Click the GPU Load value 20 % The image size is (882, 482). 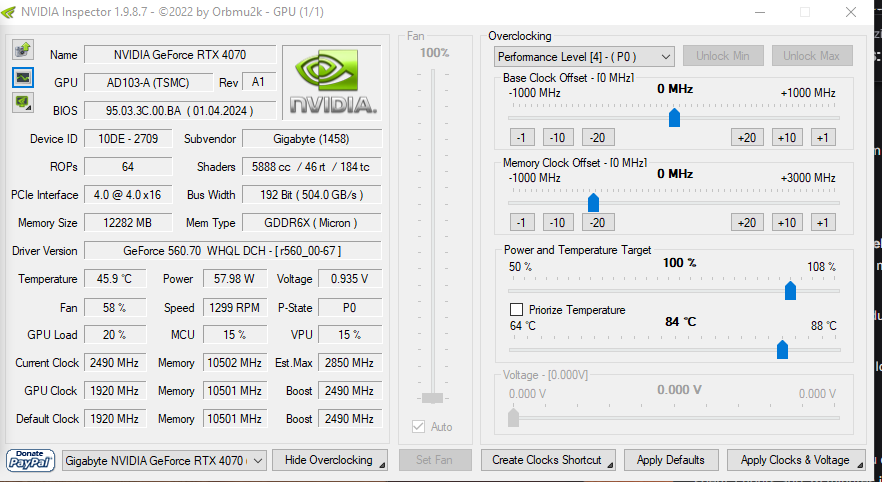click(x=115, y=335)
